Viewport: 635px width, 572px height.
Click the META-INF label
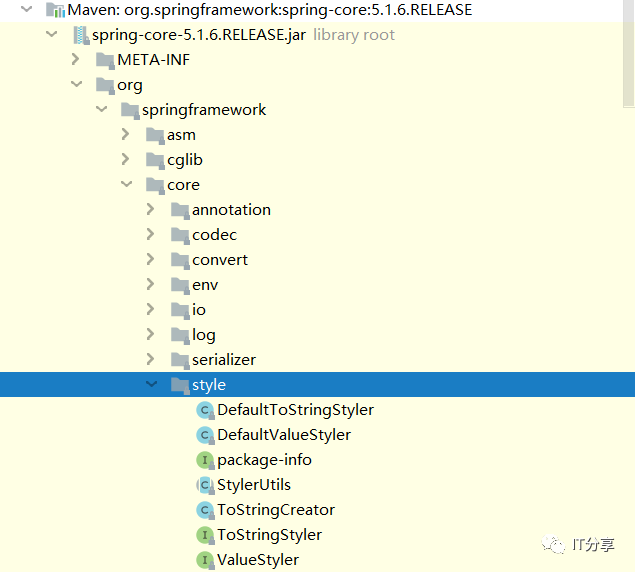(x=153, y=60)
